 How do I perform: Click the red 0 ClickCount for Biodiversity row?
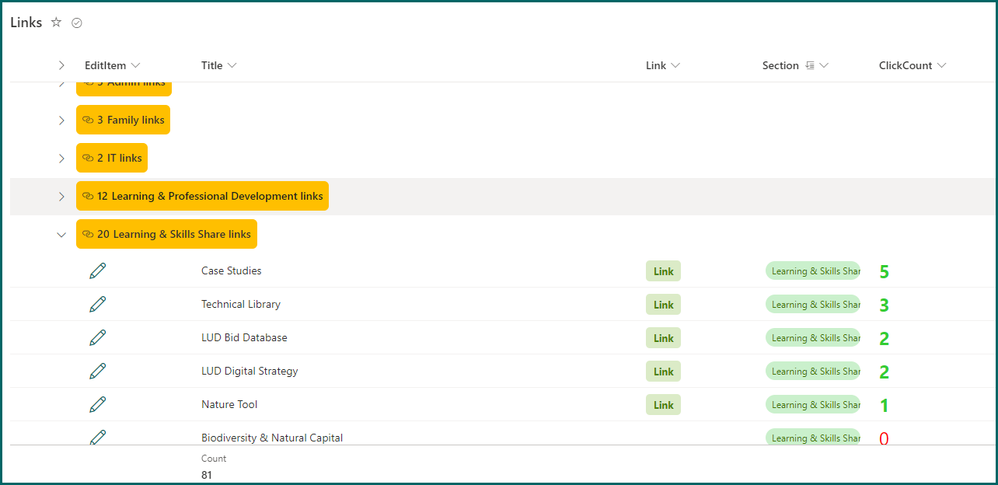[884, 438]
